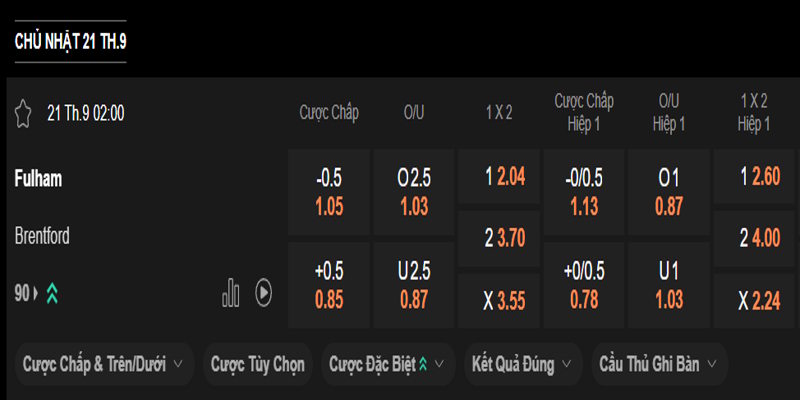Pick Over 2.5 goals at 1.03
The width and height of the screenshot is (800, 400).
(x=413, y=190)
